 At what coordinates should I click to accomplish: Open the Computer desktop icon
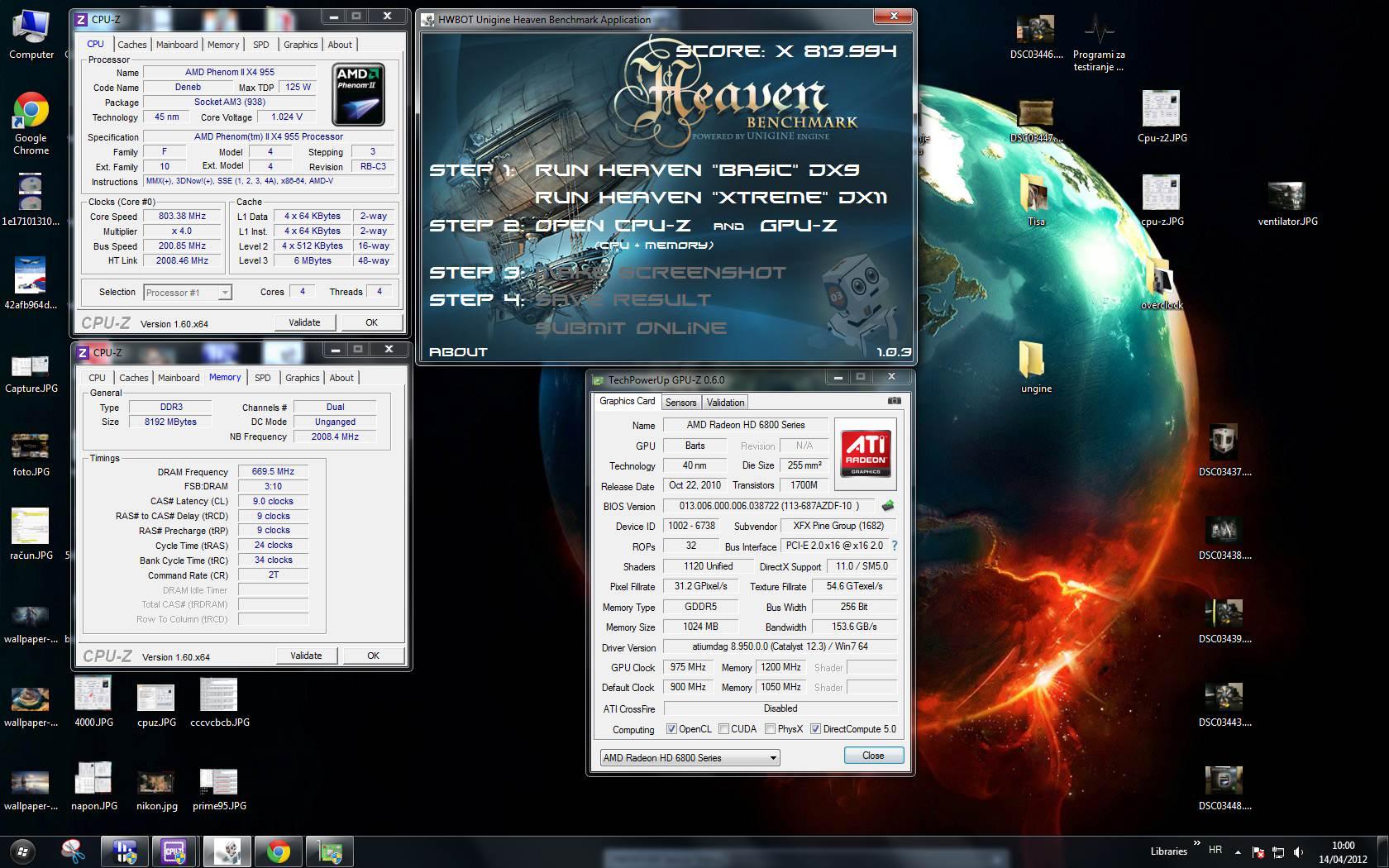pyautogui.click(x=31, y=33)
